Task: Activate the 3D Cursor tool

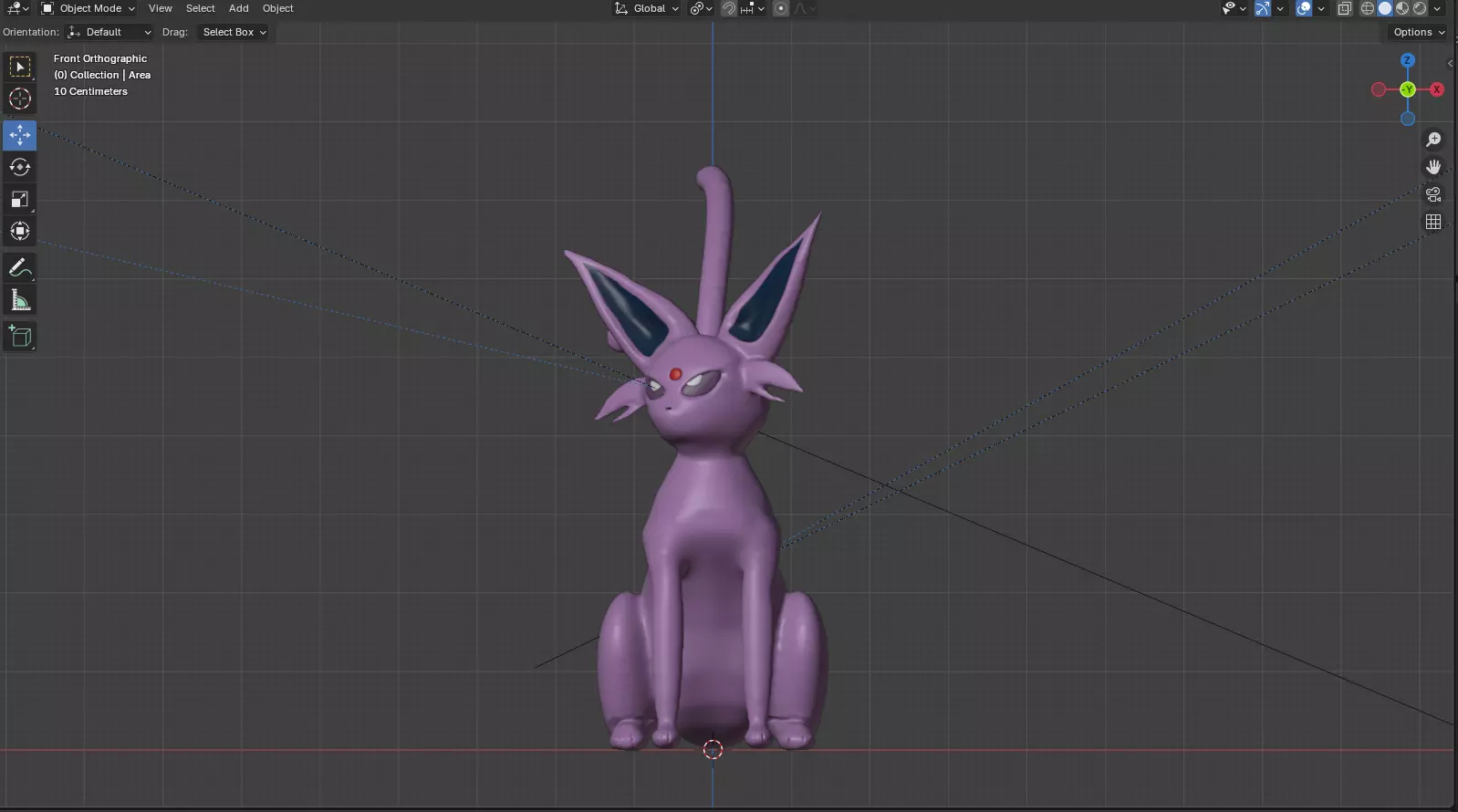Action: pos(20,99)
